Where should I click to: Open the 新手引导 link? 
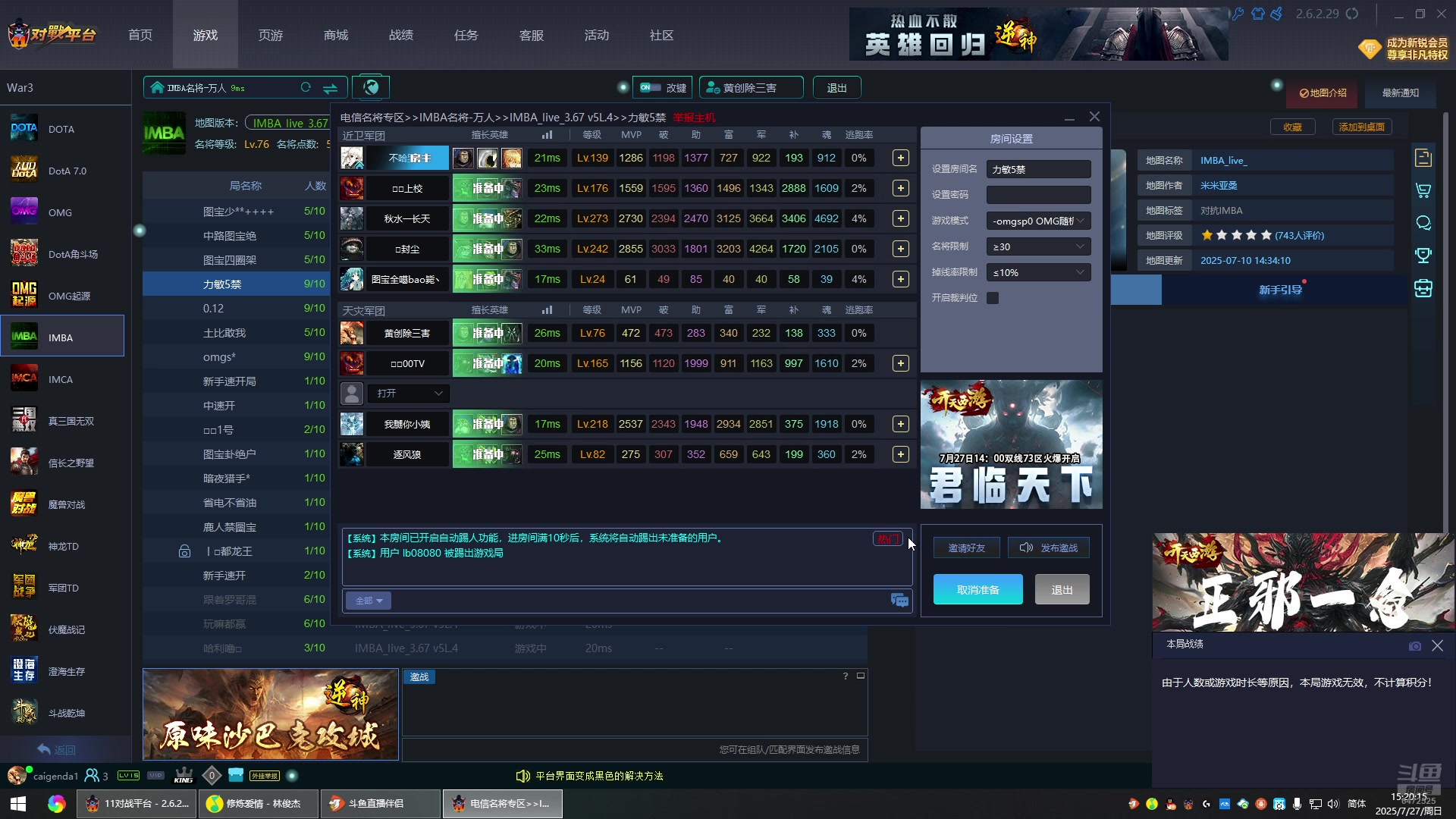click(x=1281, y=290)
